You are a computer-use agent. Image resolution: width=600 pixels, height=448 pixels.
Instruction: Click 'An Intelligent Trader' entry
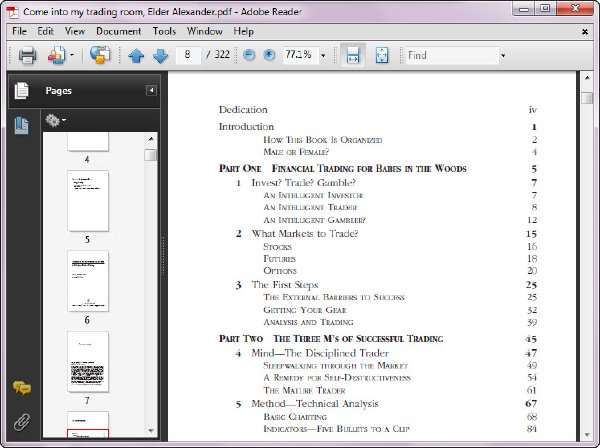point(310,207)
